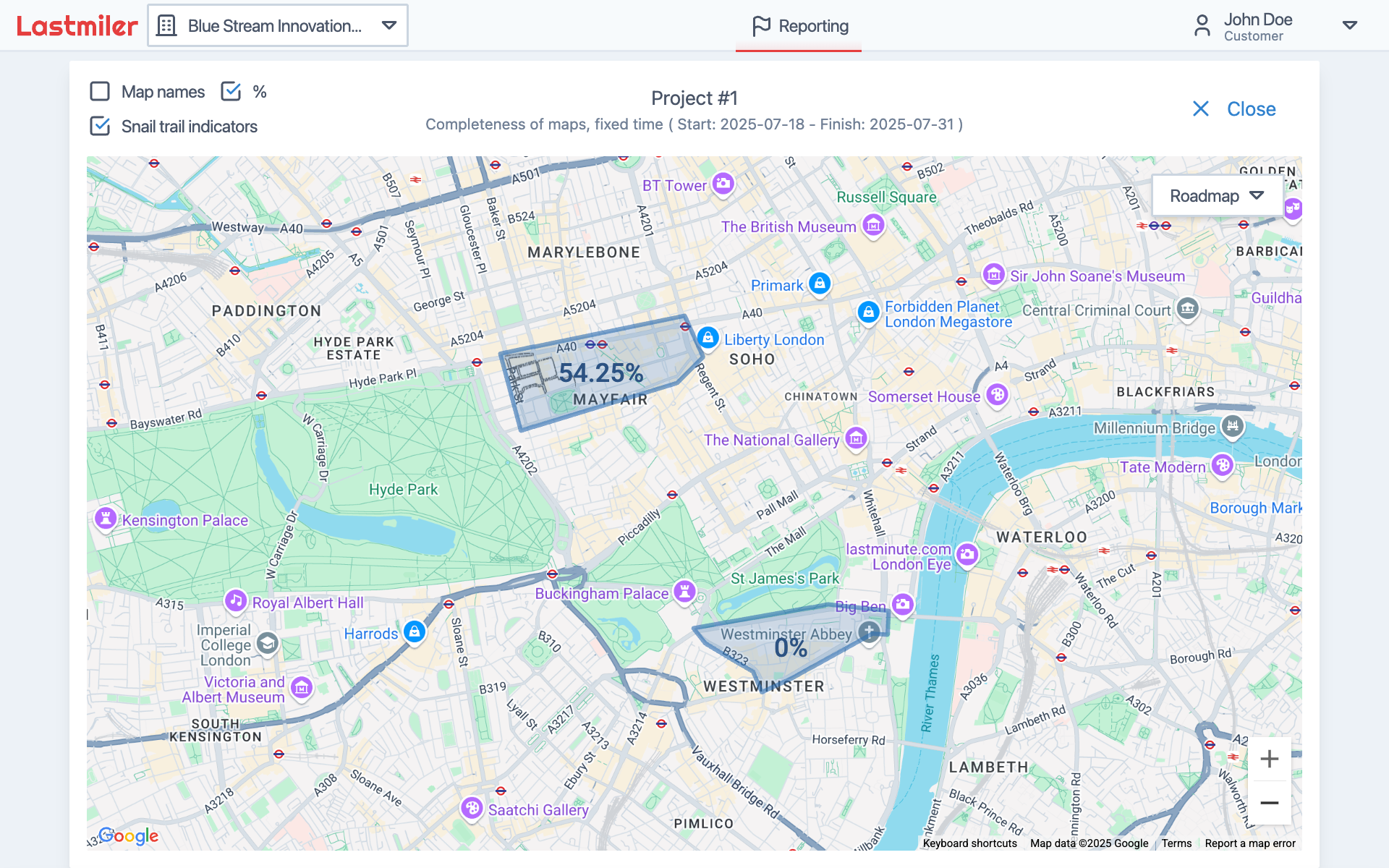
Task: Click the Hyde Park map label
Action: point(403,490)
